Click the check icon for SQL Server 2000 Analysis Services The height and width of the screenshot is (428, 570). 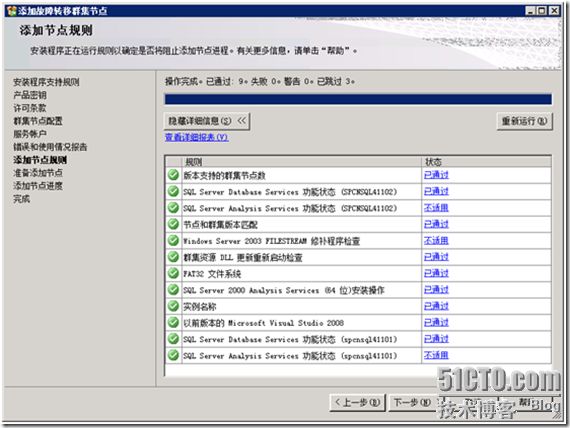click(x=173, y=289)
